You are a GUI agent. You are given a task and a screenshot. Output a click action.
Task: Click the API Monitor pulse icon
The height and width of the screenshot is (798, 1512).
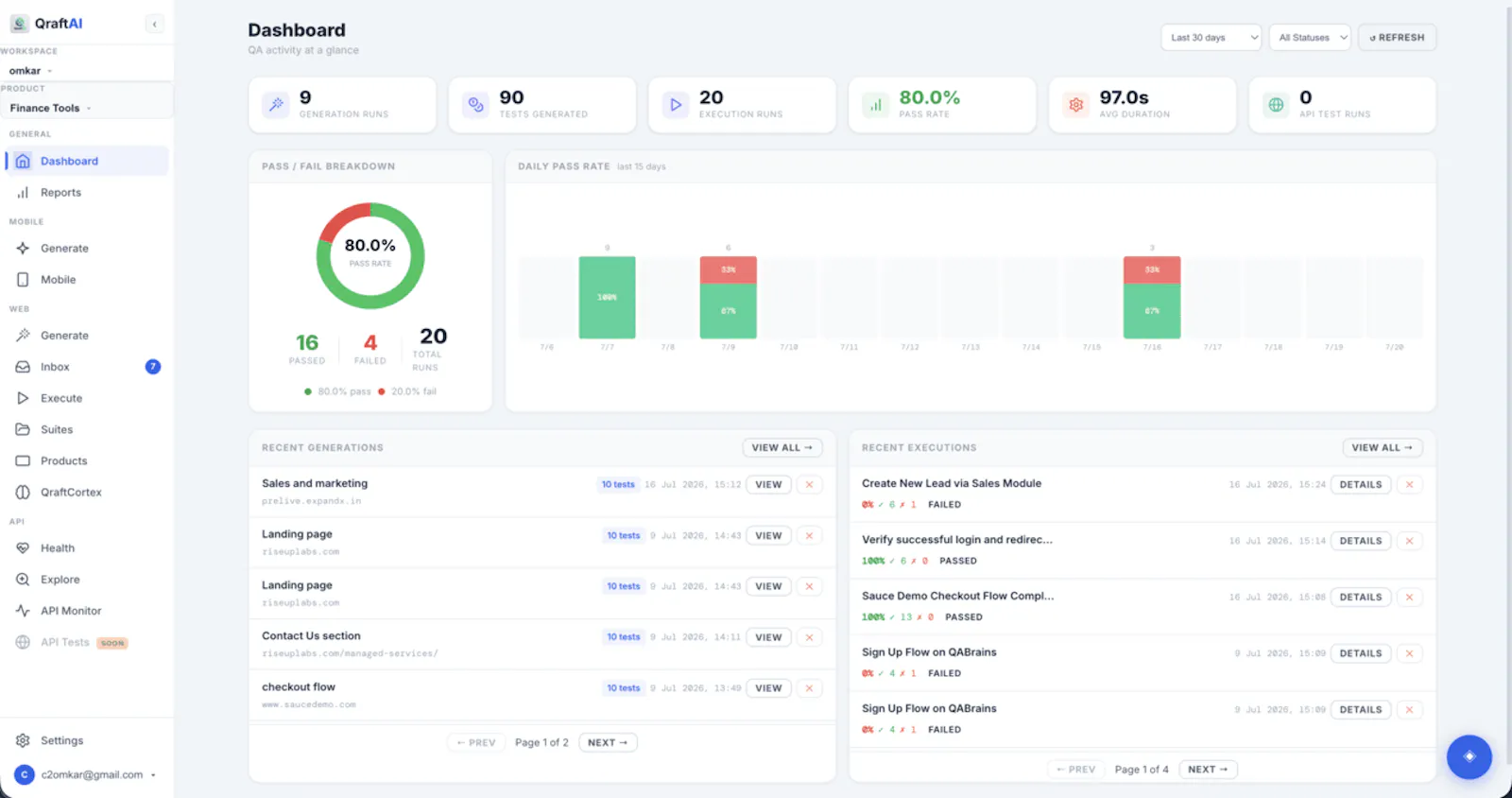[23, 611]
